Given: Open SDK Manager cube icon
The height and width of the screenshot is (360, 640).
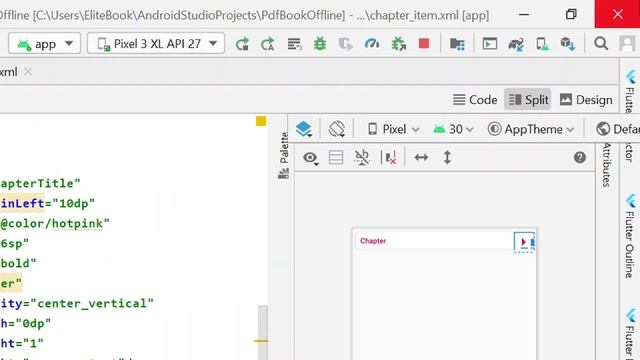Looking at the screenshot, I should click(568, 44).
